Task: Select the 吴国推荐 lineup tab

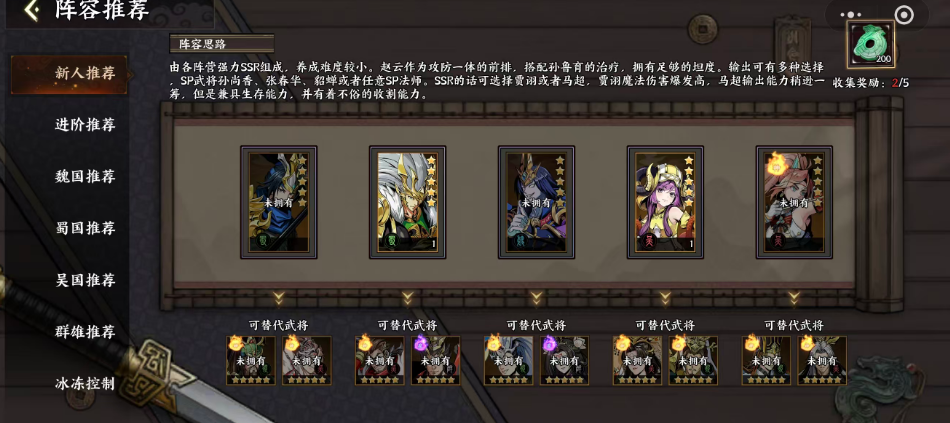Action: click(85, 281)
